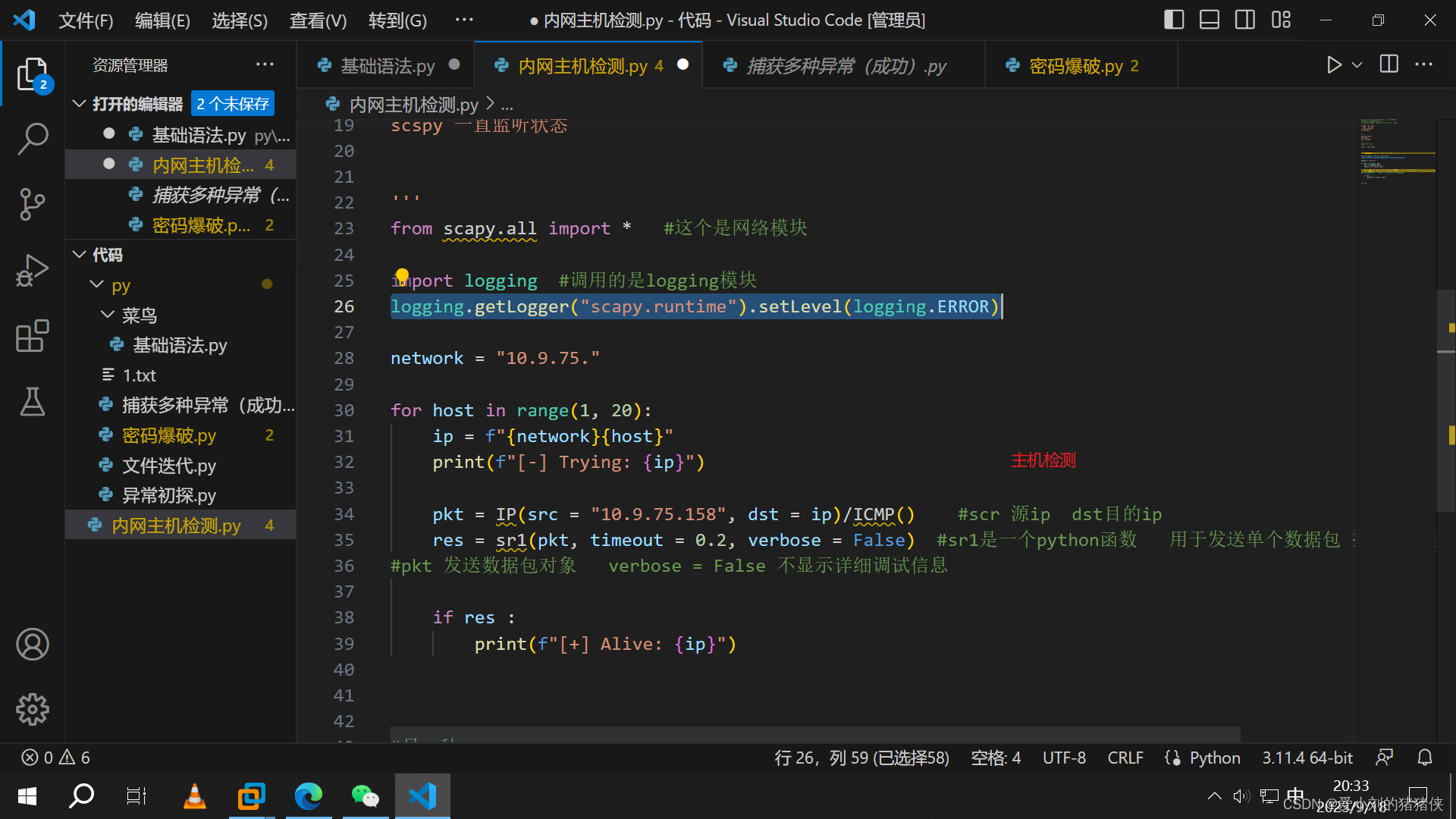Open Windows Start menu
The image size is (1456, 819).
click(27, 796)
